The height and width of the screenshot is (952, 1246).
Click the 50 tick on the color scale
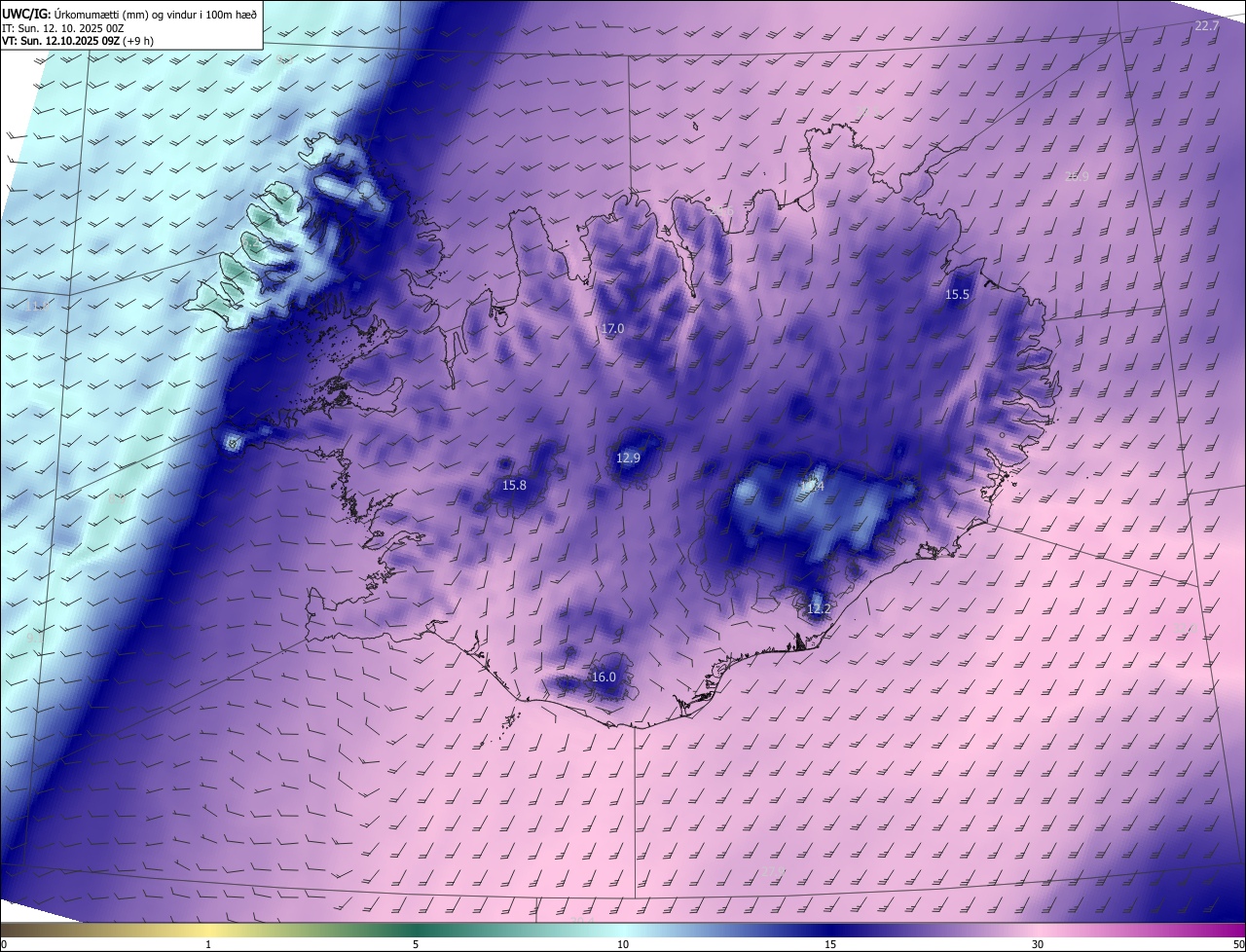point(1238,944)
